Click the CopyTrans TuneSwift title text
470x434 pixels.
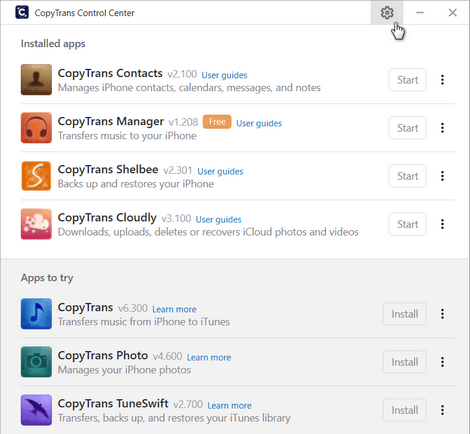tap(113, 404)
